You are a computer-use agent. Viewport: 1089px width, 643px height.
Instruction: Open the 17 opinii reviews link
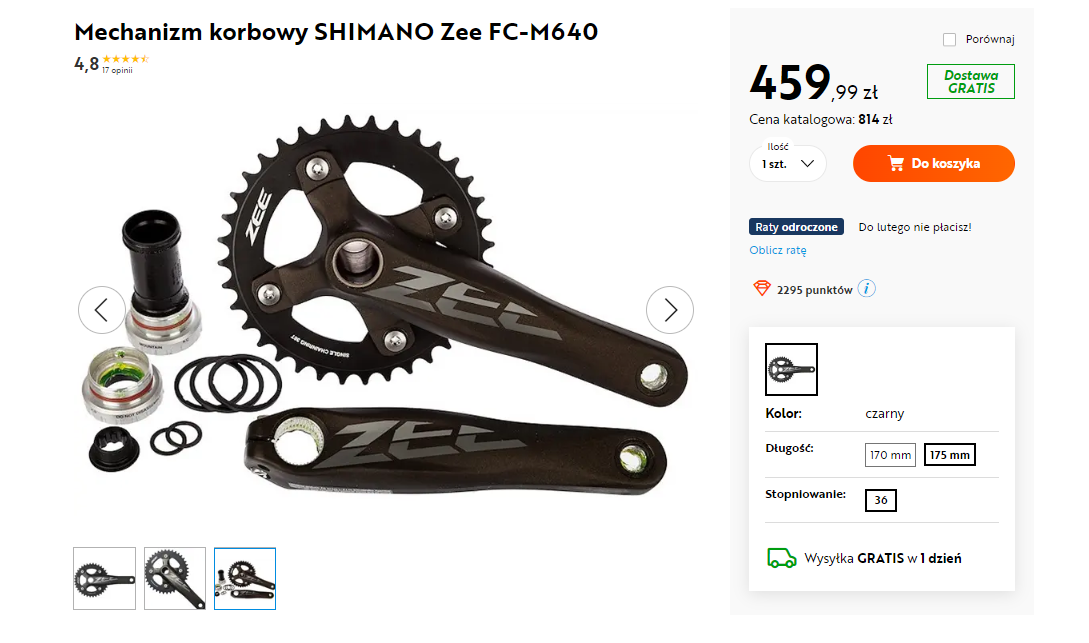pyautogui.click(x=117, y=71)
